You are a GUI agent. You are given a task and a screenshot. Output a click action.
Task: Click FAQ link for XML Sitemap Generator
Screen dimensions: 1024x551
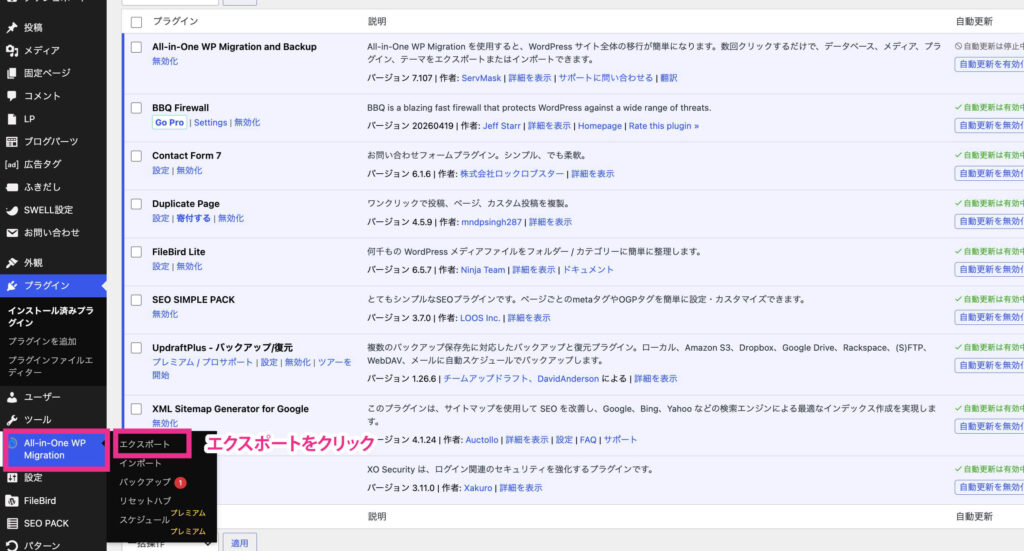pos(588,440)
